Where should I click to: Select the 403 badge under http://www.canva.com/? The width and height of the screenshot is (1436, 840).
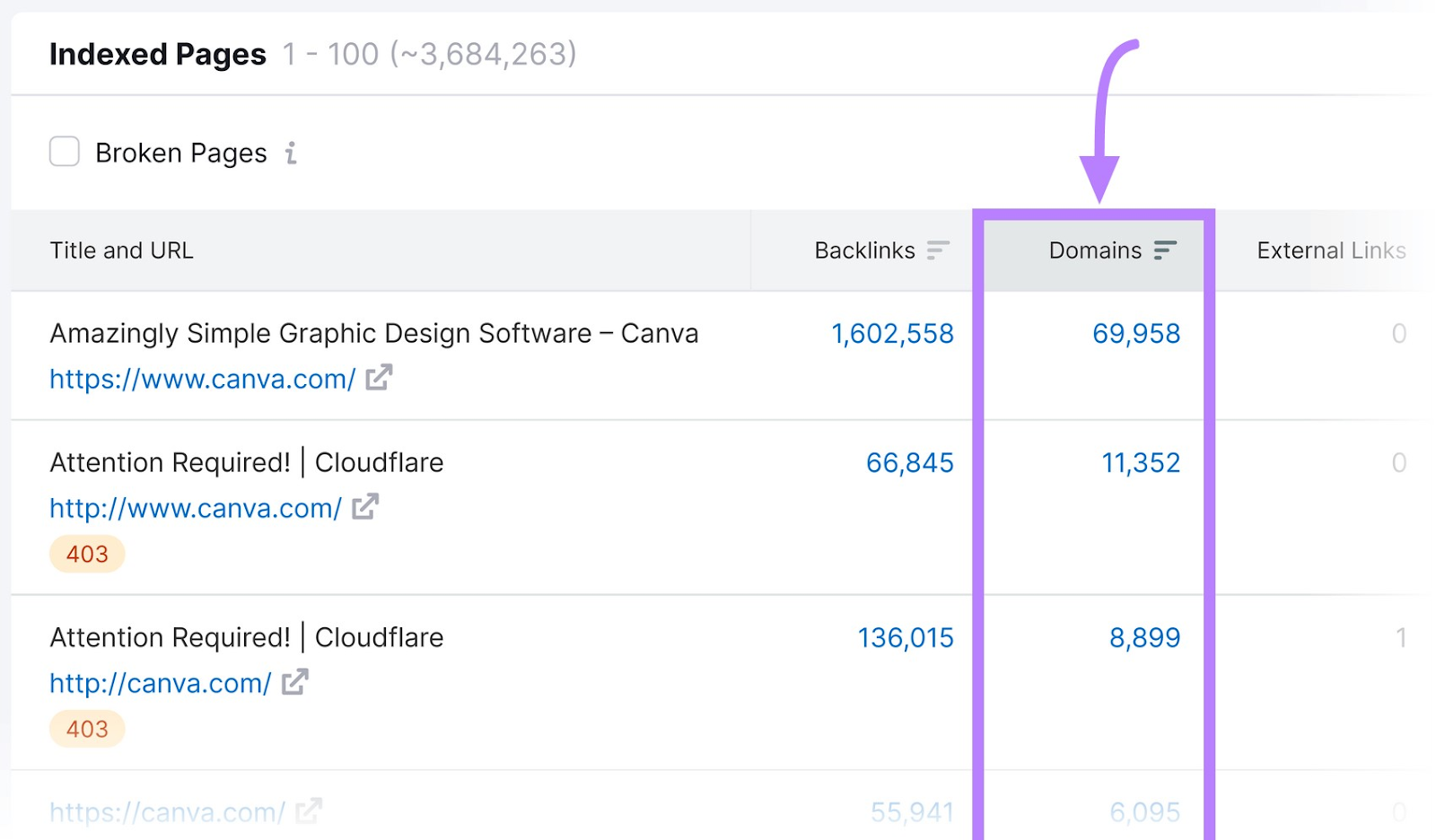point(87,554)
